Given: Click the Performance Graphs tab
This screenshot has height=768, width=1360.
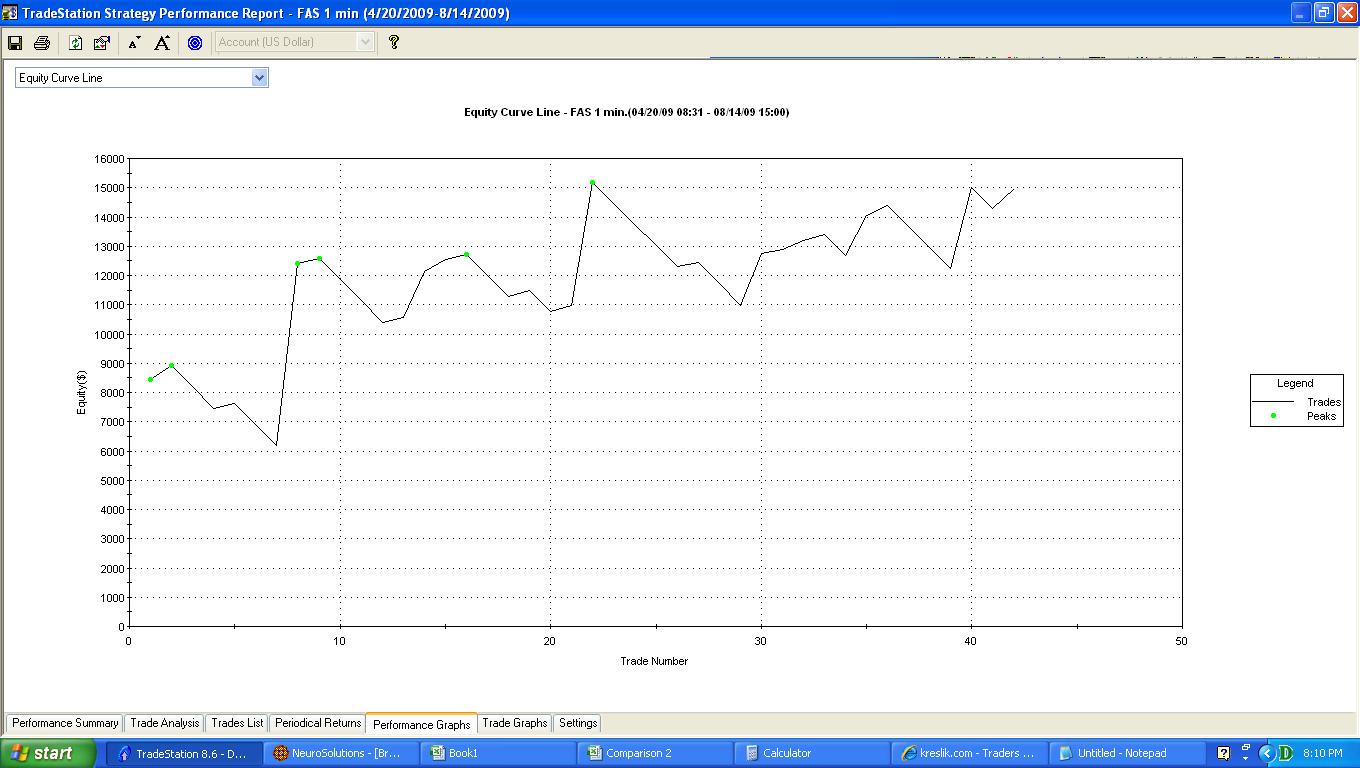Looking at the screenshot, I should 422,724.
